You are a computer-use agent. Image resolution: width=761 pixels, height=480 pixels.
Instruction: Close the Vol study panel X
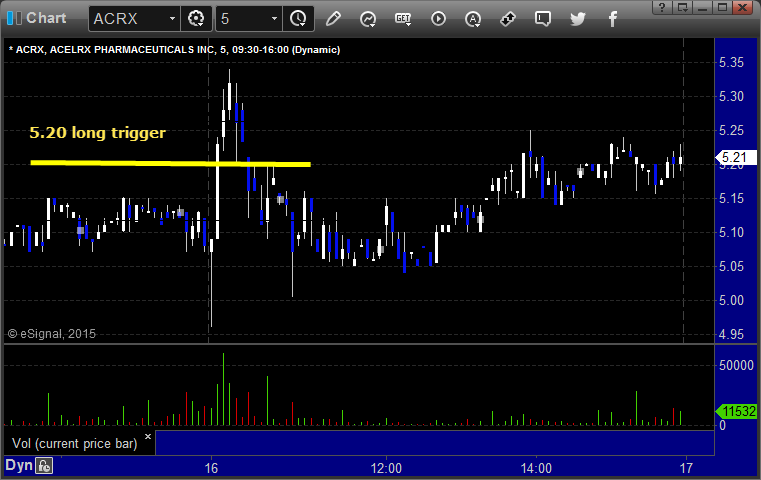click(148, 436)
